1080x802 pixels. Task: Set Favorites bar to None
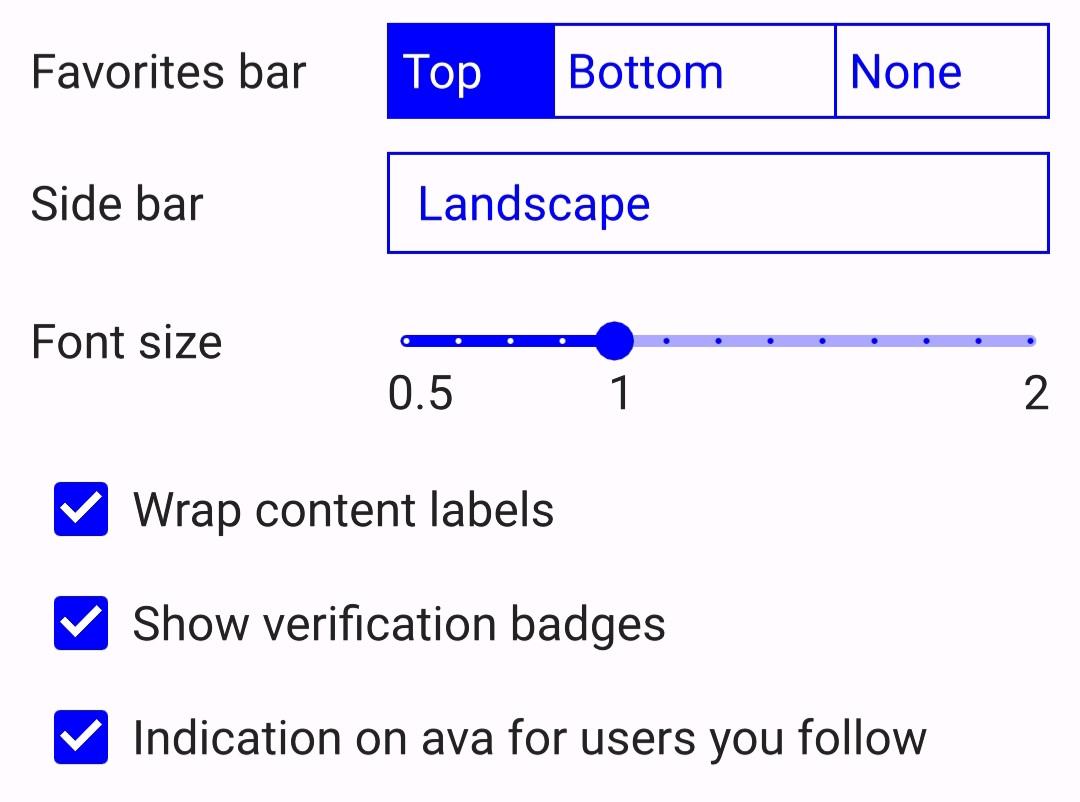pos(941,72)
